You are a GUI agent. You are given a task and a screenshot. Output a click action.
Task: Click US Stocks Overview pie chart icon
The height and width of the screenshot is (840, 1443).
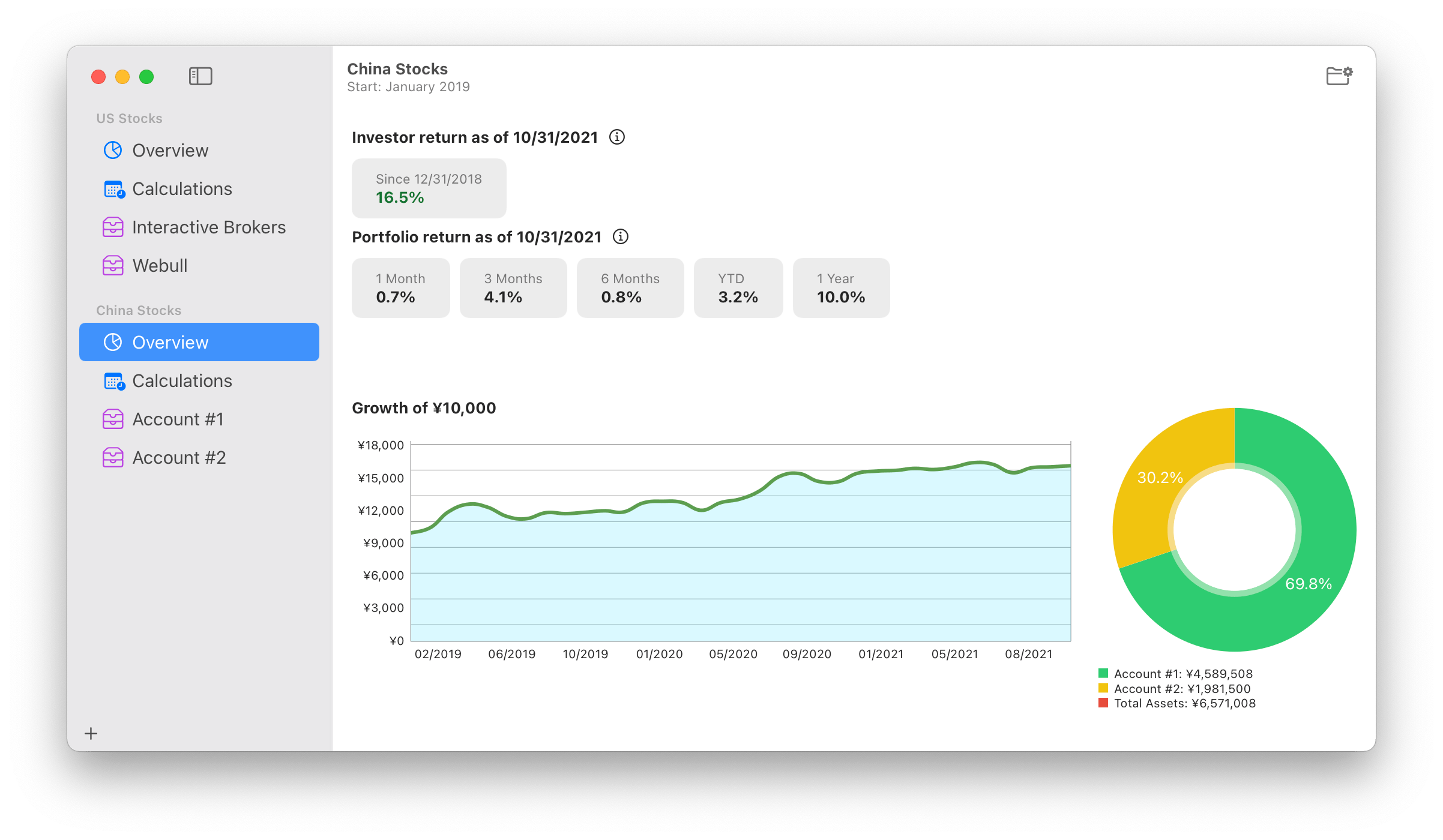click(x=113, y=151)
